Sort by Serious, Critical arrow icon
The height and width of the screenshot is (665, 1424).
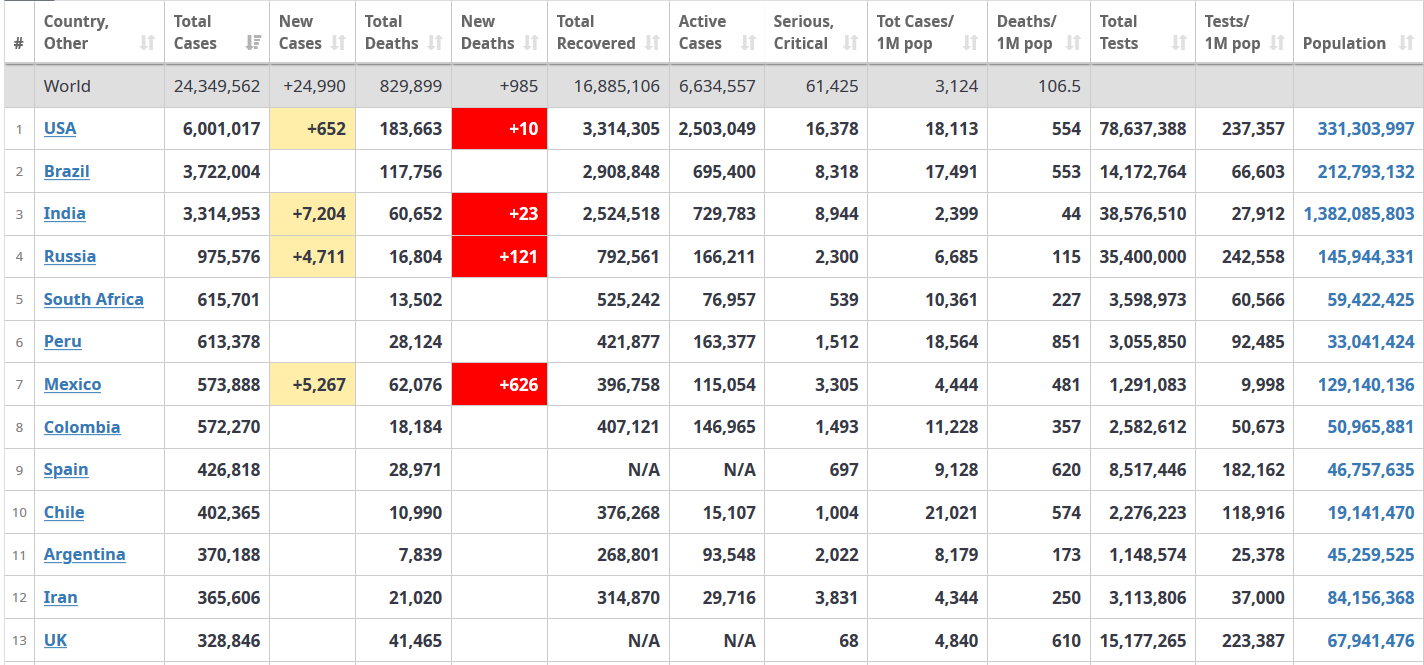pyautogui.click(x=851, y=43)
